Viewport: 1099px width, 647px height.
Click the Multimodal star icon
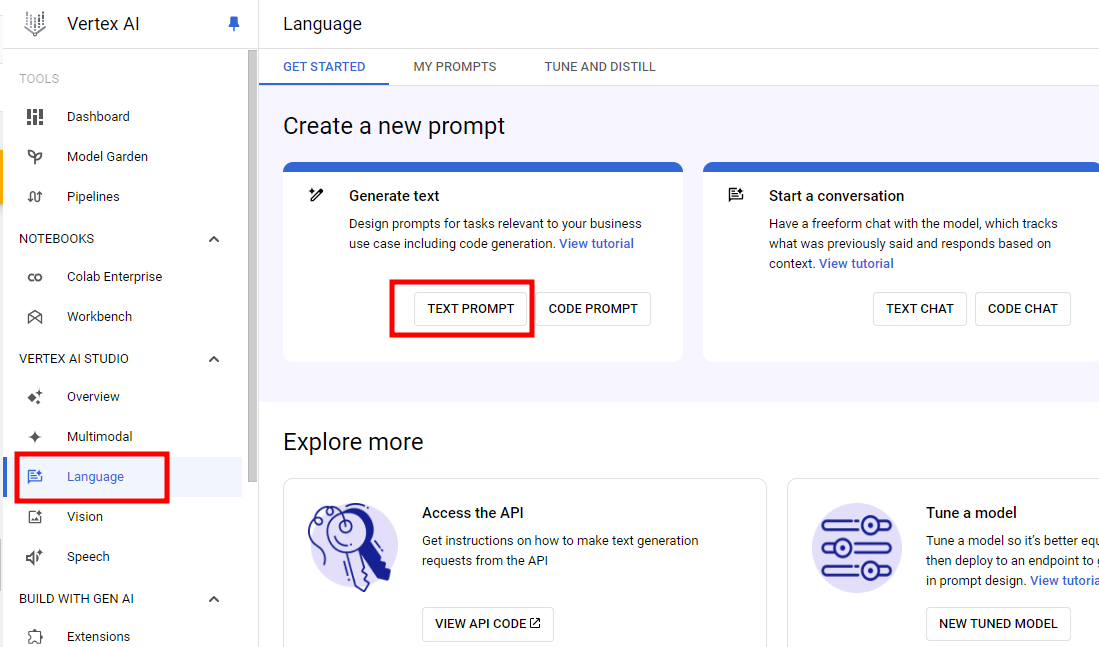[x=35, y=437]
